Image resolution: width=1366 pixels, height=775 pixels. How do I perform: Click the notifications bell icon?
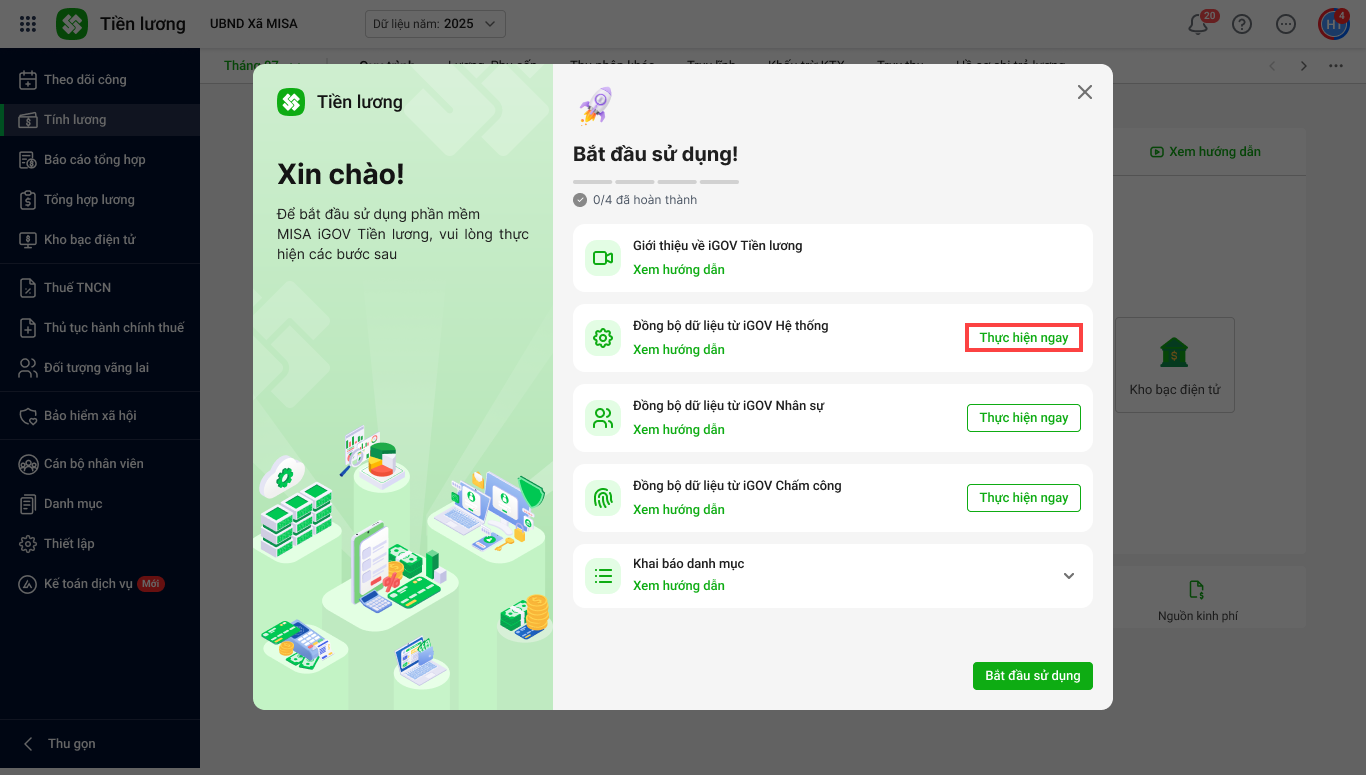click(1197, 25)
